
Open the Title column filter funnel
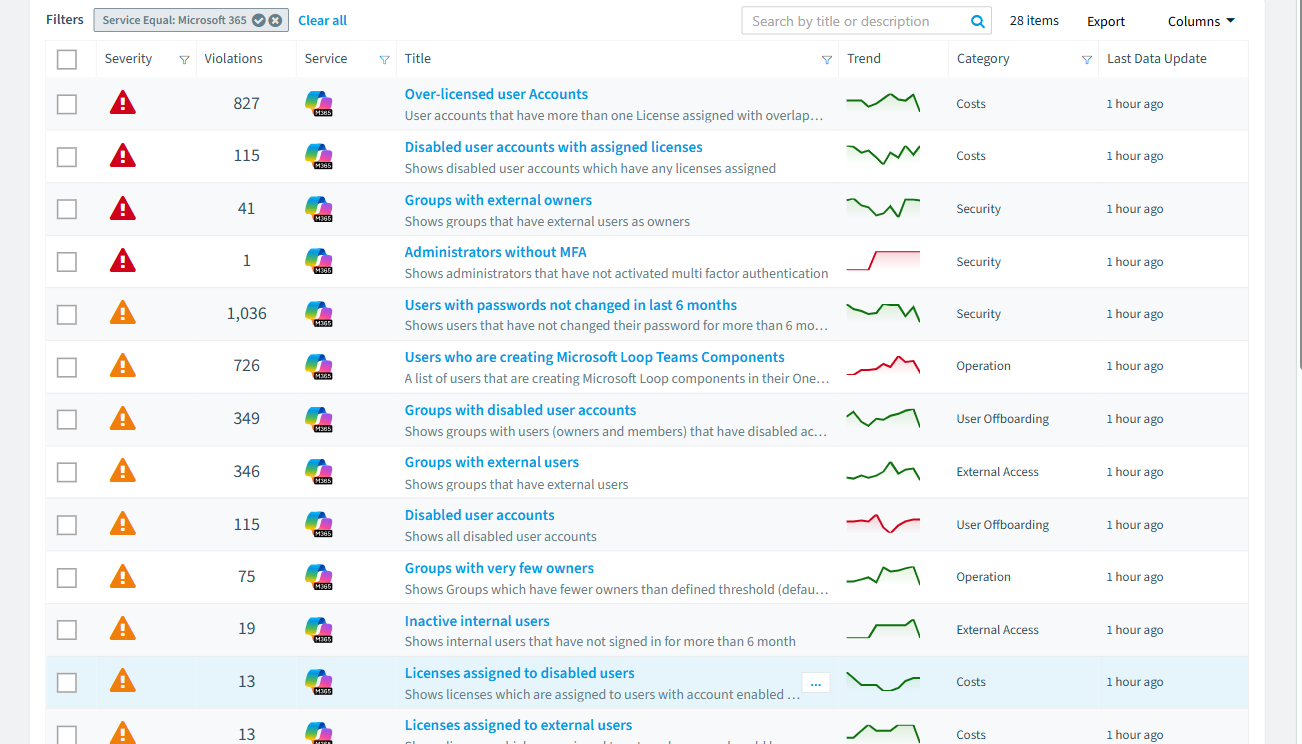(827, 60)
